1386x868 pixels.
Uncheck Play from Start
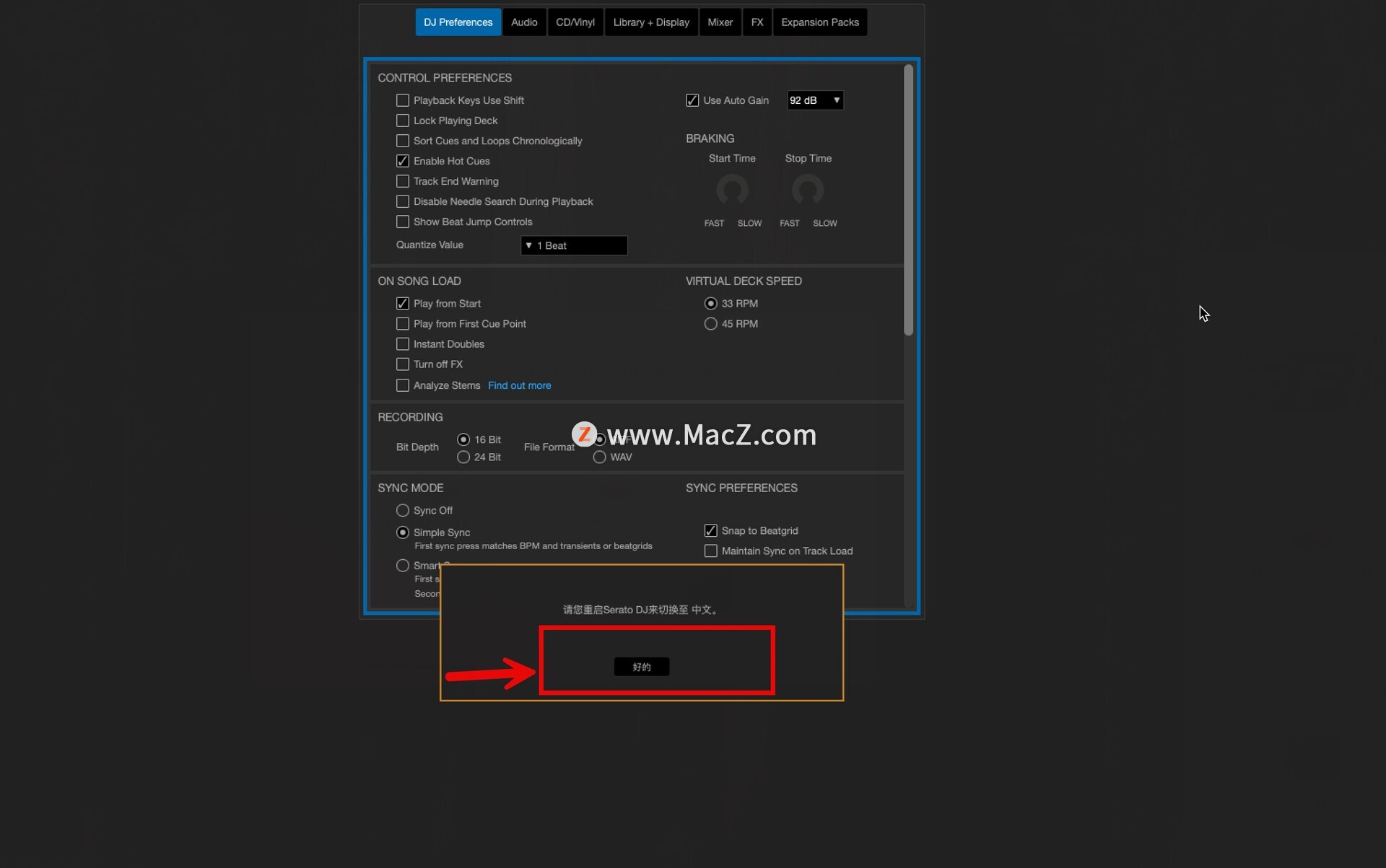[x=403, y=304]
